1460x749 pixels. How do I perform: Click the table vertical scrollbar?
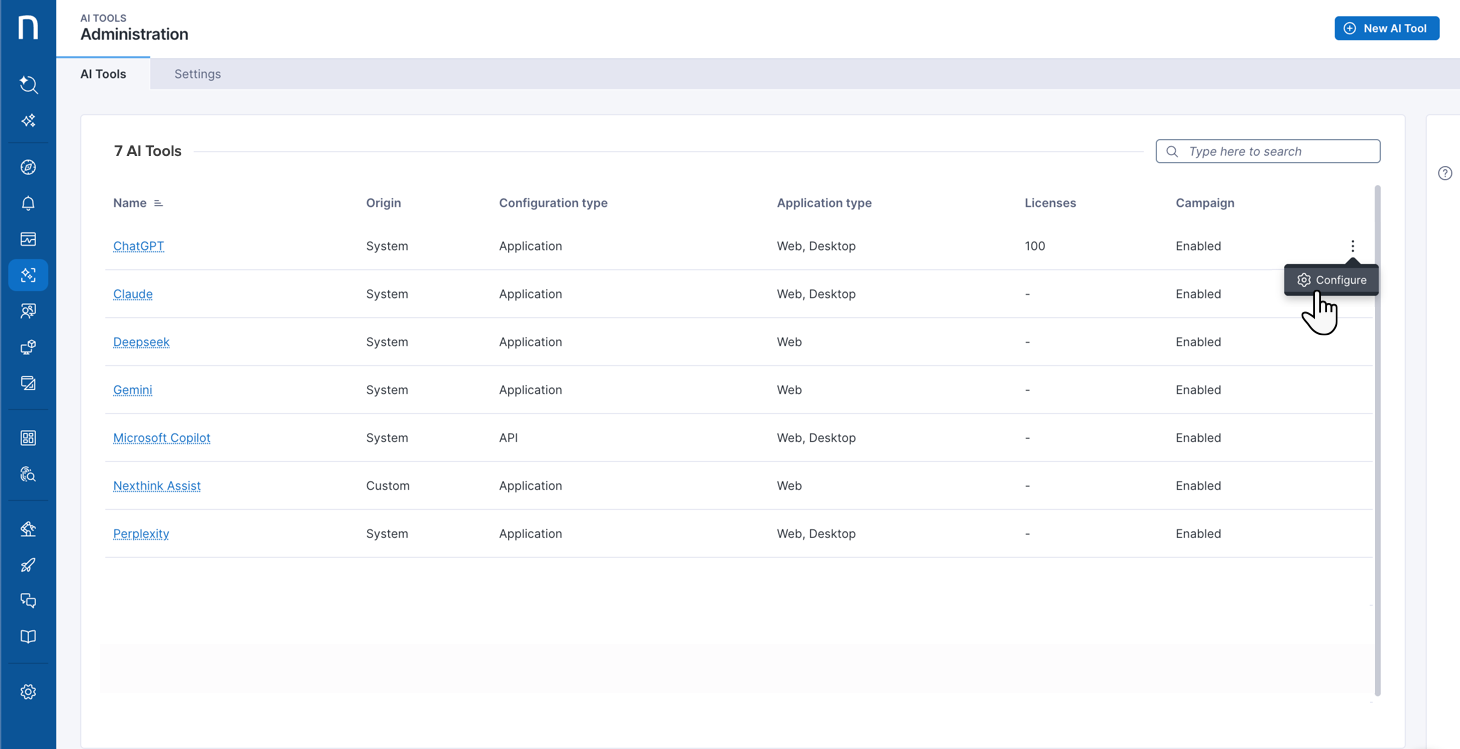[x=1377, y=440]
